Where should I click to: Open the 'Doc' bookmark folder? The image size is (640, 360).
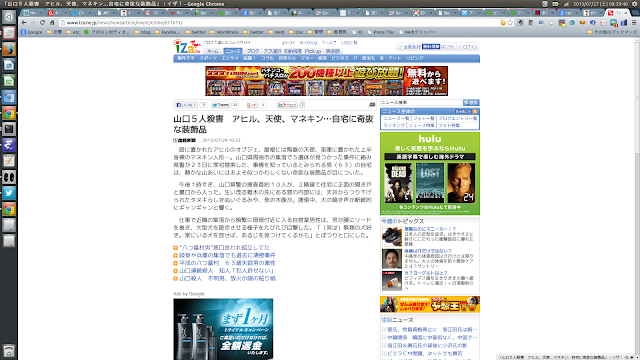[296, 32]
